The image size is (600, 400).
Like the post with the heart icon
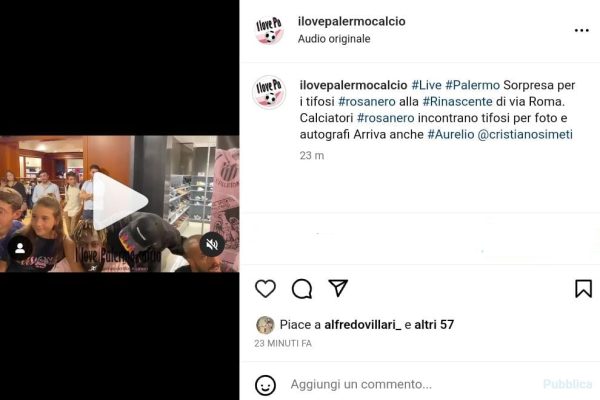pyautogui.click(x=265, y=289)
